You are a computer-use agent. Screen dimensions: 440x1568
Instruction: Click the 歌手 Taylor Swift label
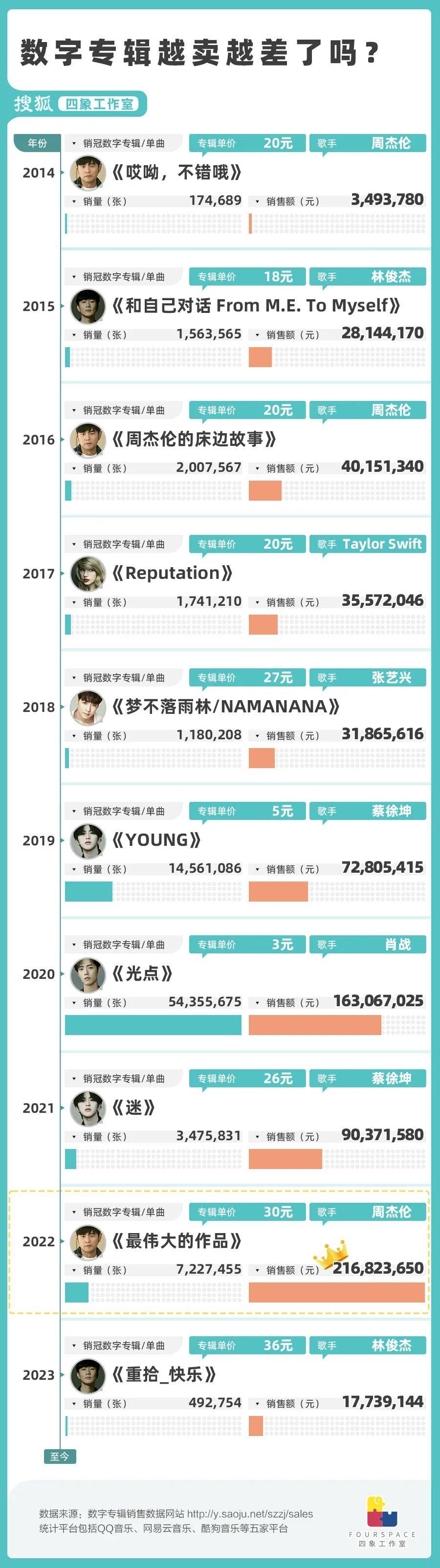pyautogui.click(x=368, y=544)
